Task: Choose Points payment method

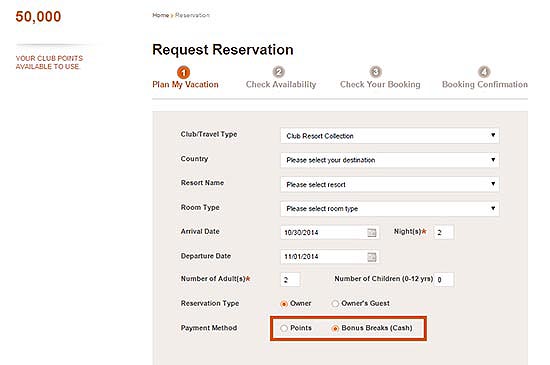Action: tap(284, 328)
